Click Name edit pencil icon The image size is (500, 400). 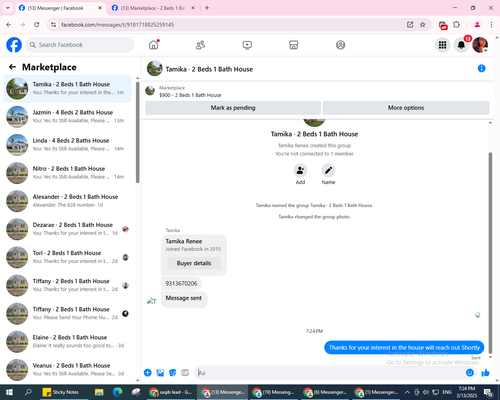point(328,170)
